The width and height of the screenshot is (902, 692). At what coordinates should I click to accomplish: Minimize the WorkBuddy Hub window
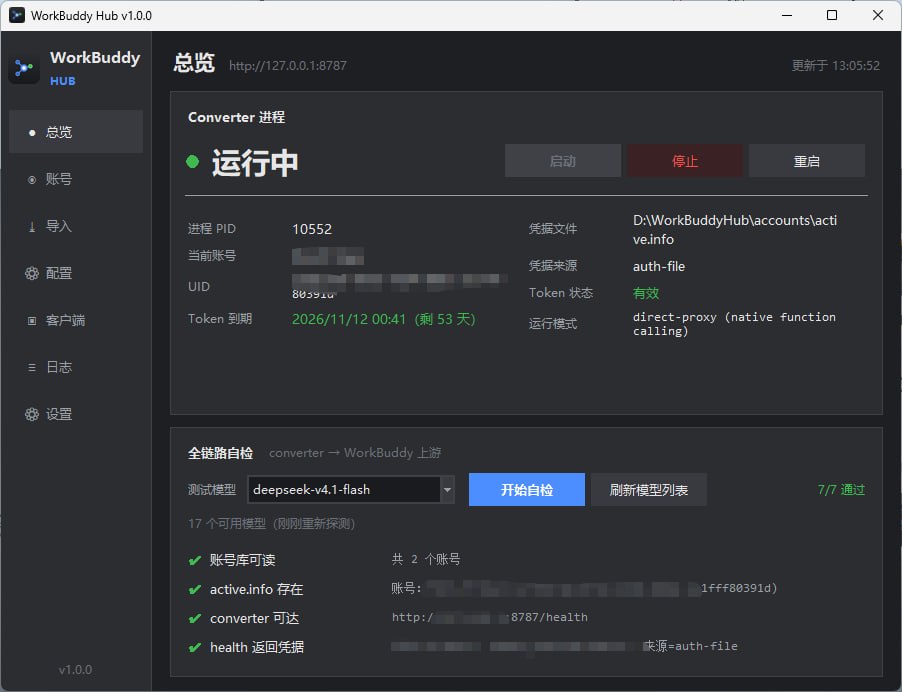click(787, 16)
